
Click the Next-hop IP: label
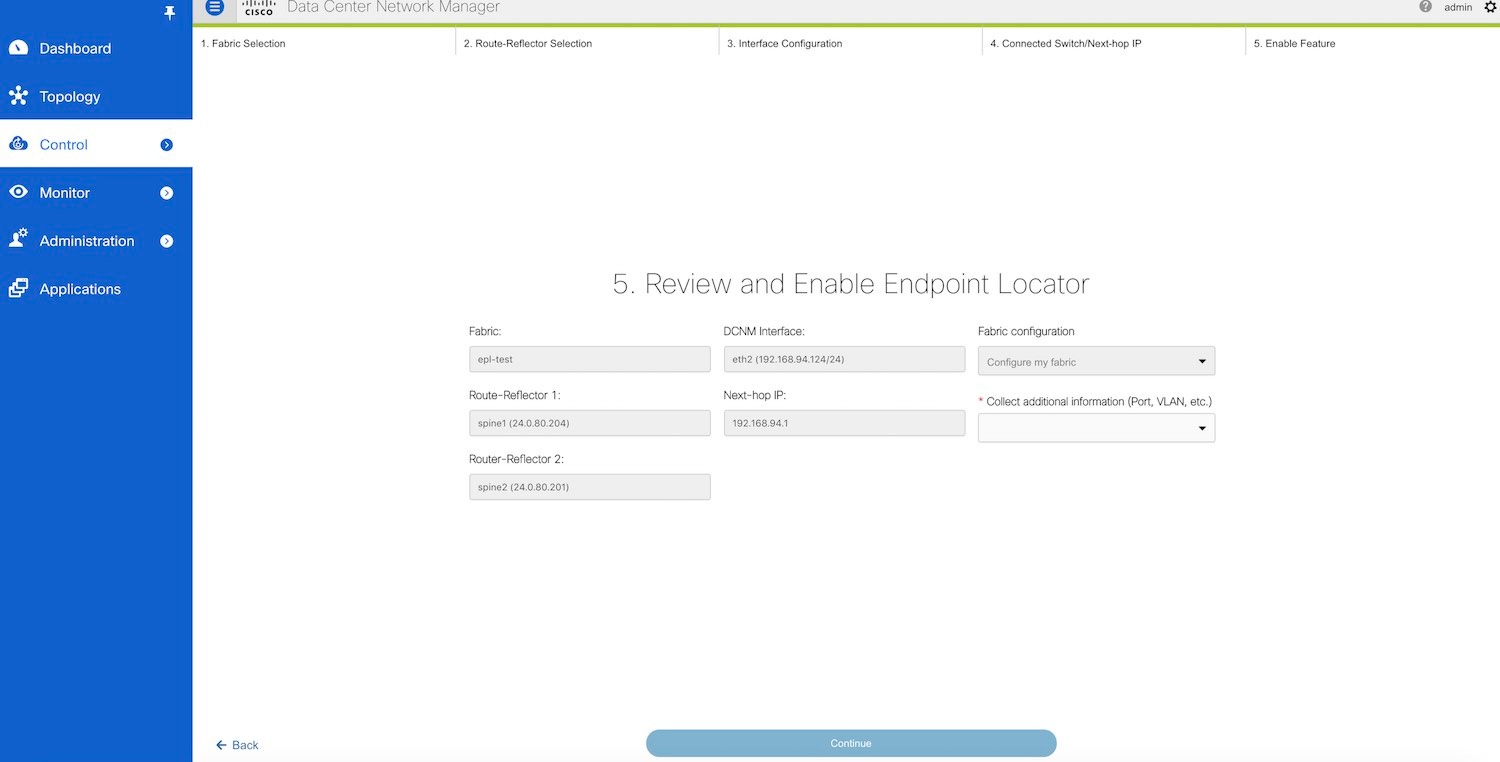coord(755,395)
